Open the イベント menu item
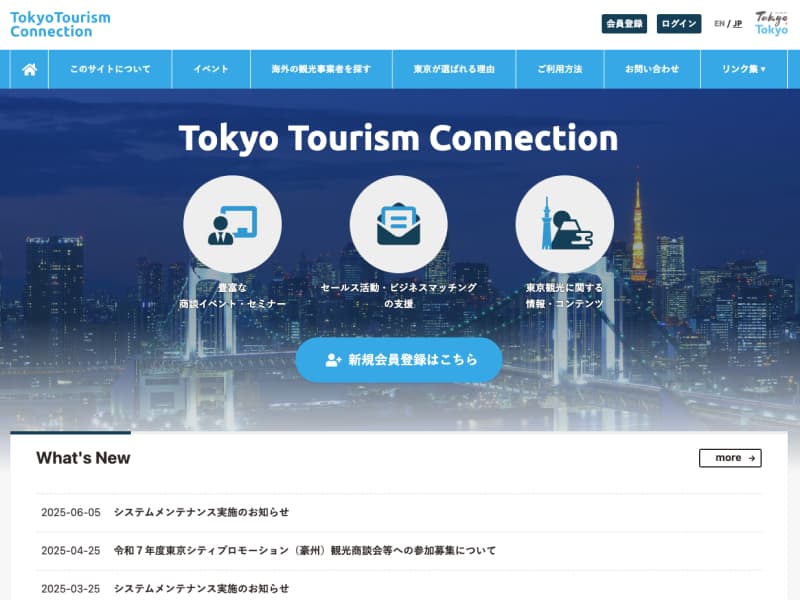Screen dimensions: 800x600 [x=211, y=69]
